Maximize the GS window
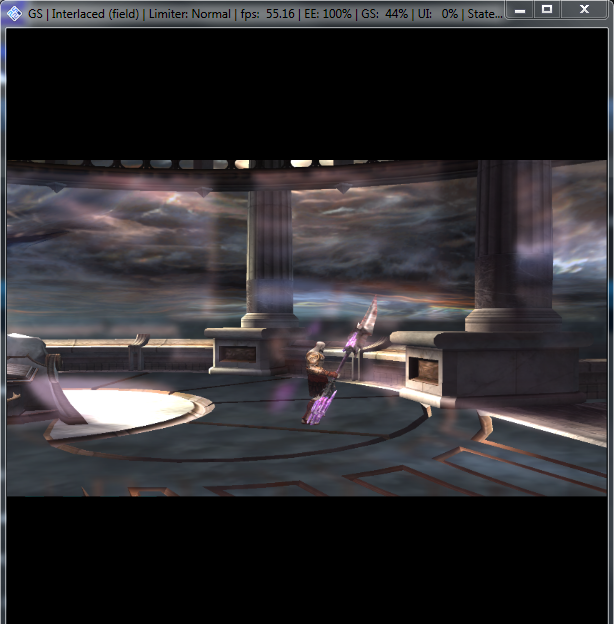This screenshot has height=624, width=614. 547,10
